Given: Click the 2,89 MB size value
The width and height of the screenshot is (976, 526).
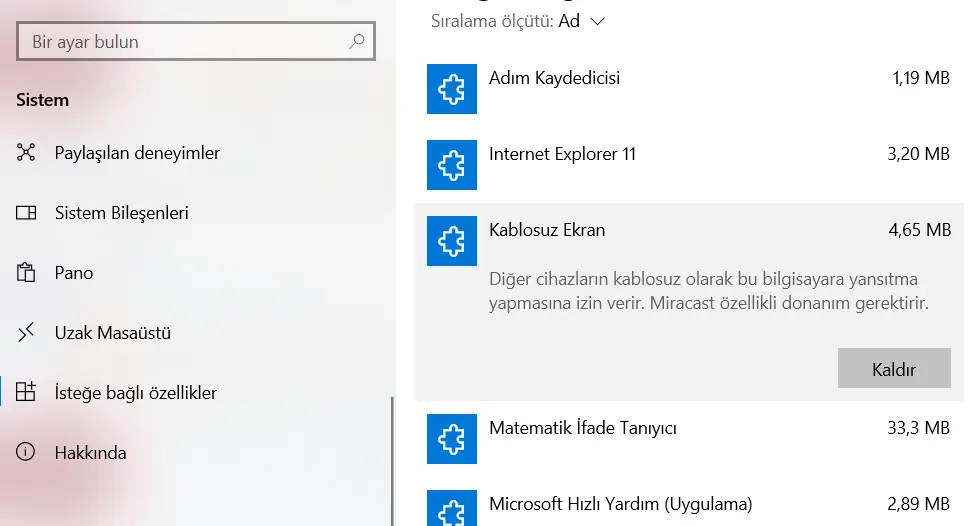Looking at the screenshot, I should click(918, 504).
